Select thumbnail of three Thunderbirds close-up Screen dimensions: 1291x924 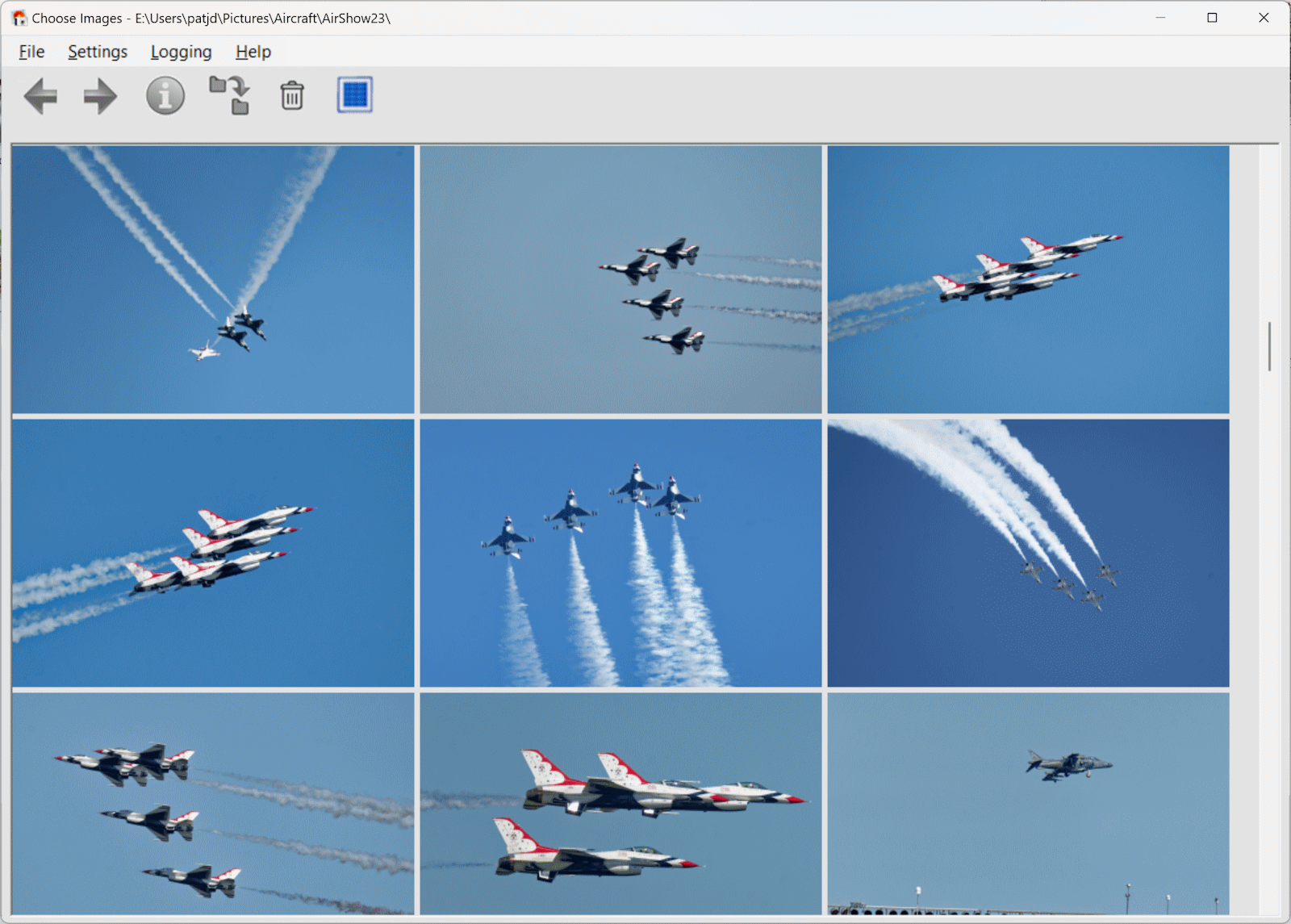pos(620,804)
